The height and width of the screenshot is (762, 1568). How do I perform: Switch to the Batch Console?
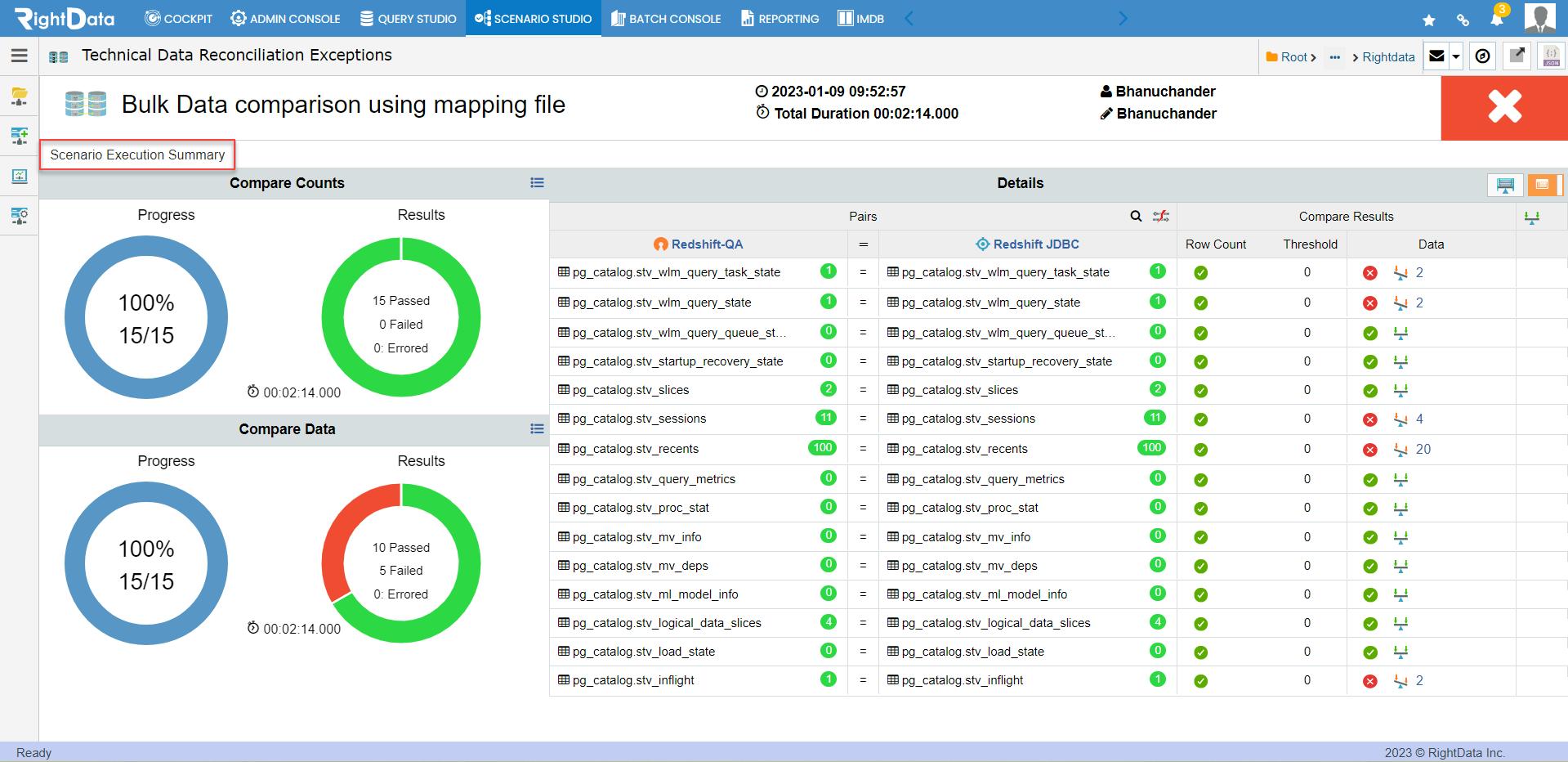click(x=665, y=18)
